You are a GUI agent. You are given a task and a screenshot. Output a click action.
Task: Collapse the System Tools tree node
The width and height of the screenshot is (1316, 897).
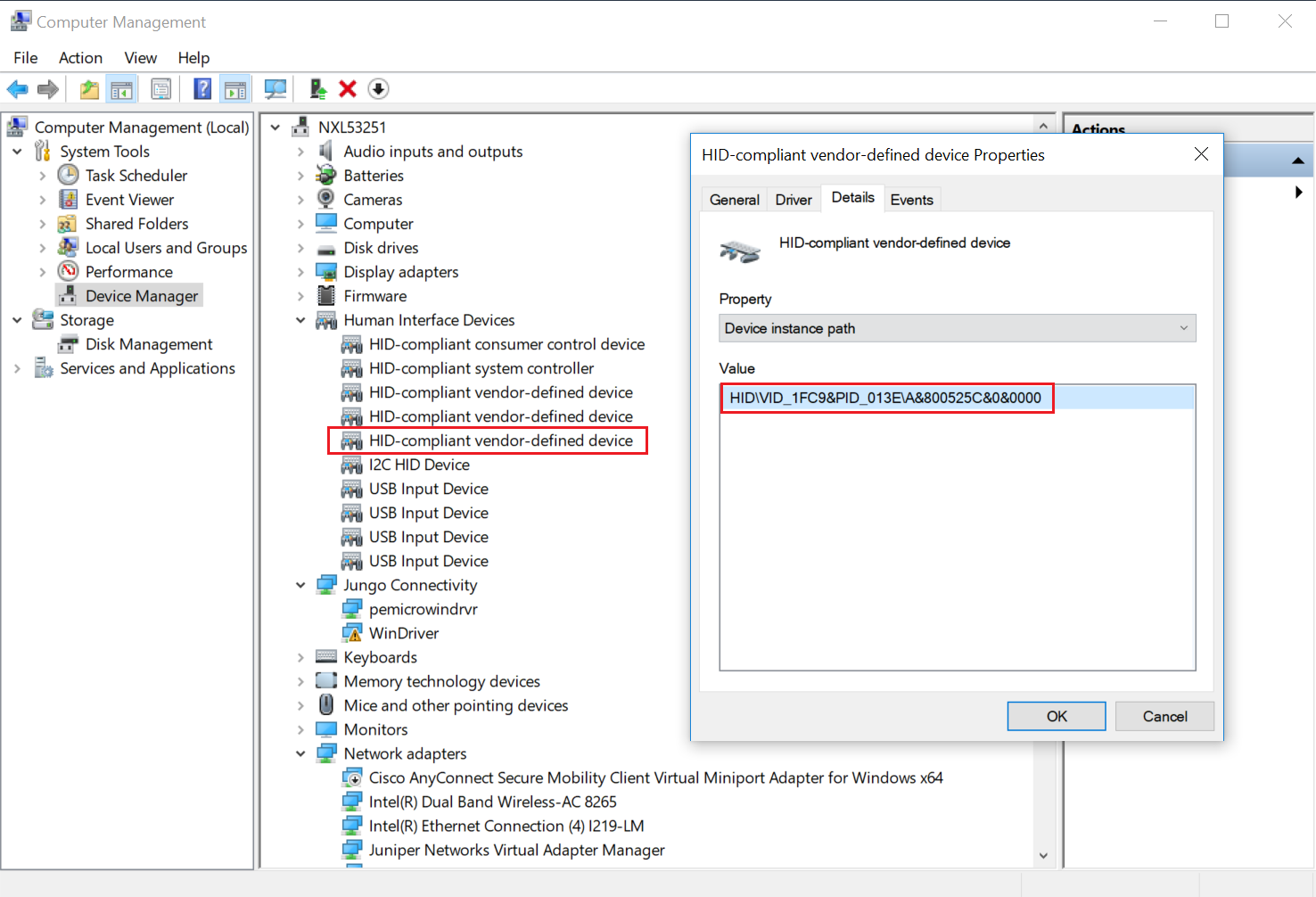tap(17, 152)
